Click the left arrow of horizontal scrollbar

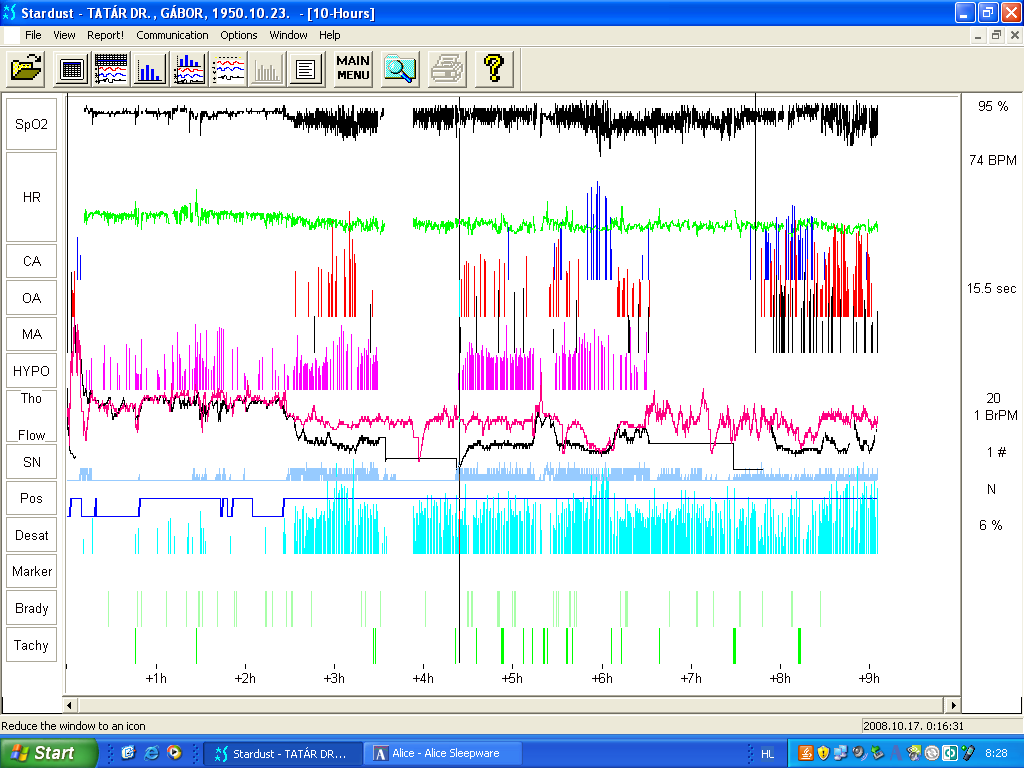[69, 705]
